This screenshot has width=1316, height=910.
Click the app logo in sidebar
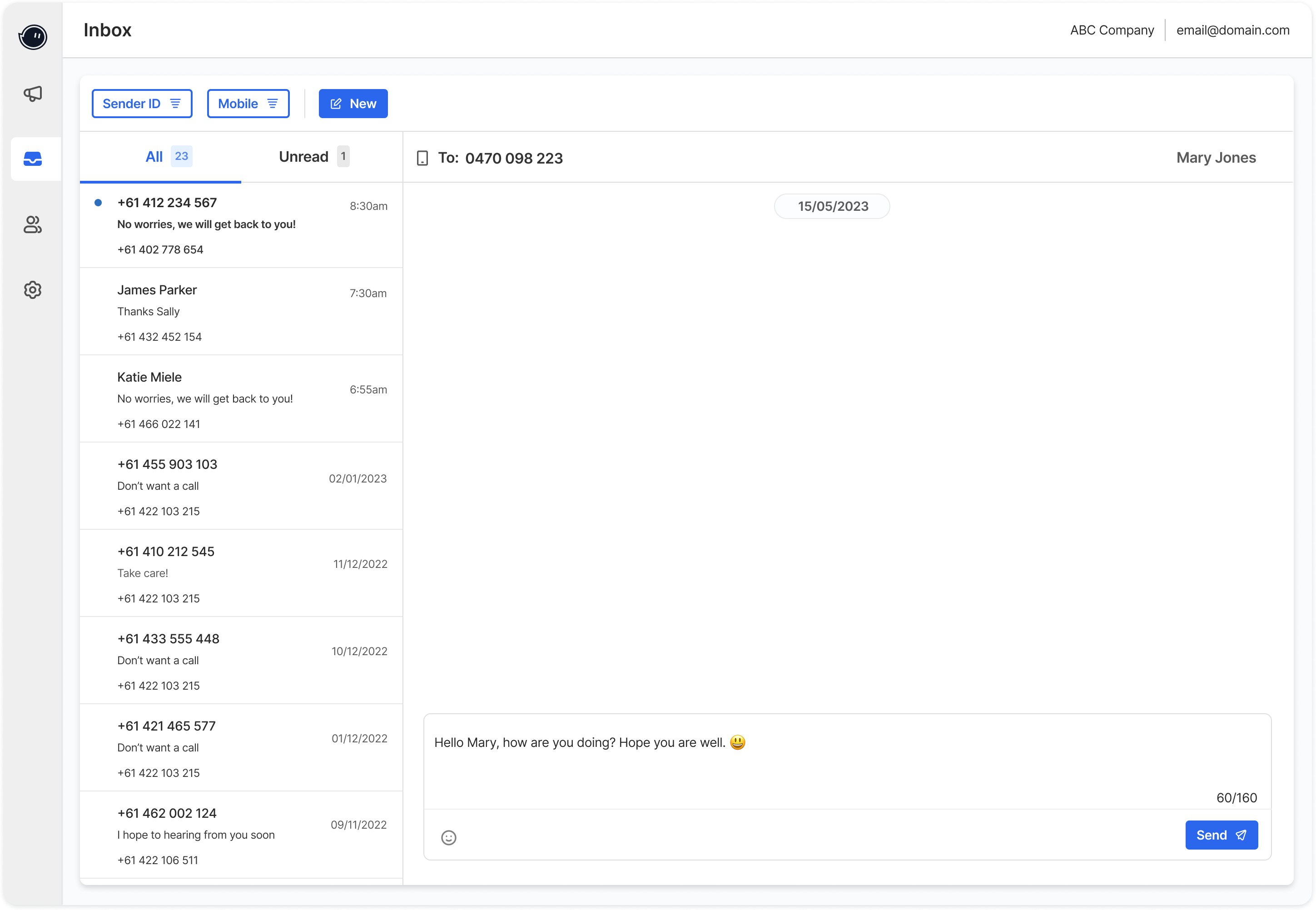click(x=33, y=37)
